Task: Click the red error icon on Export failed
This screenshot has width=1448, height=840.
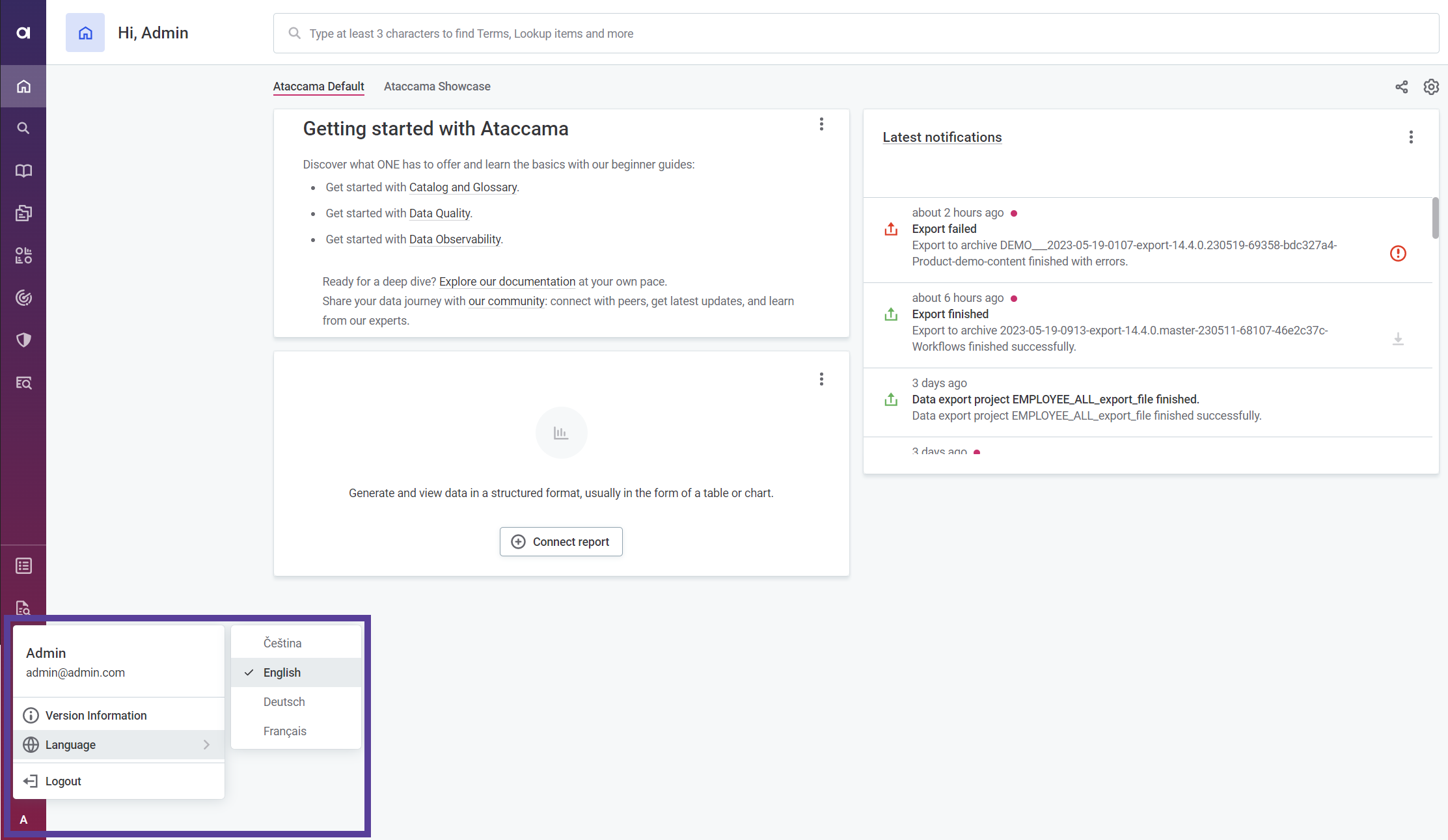Action: click(x=1397, y=253)
